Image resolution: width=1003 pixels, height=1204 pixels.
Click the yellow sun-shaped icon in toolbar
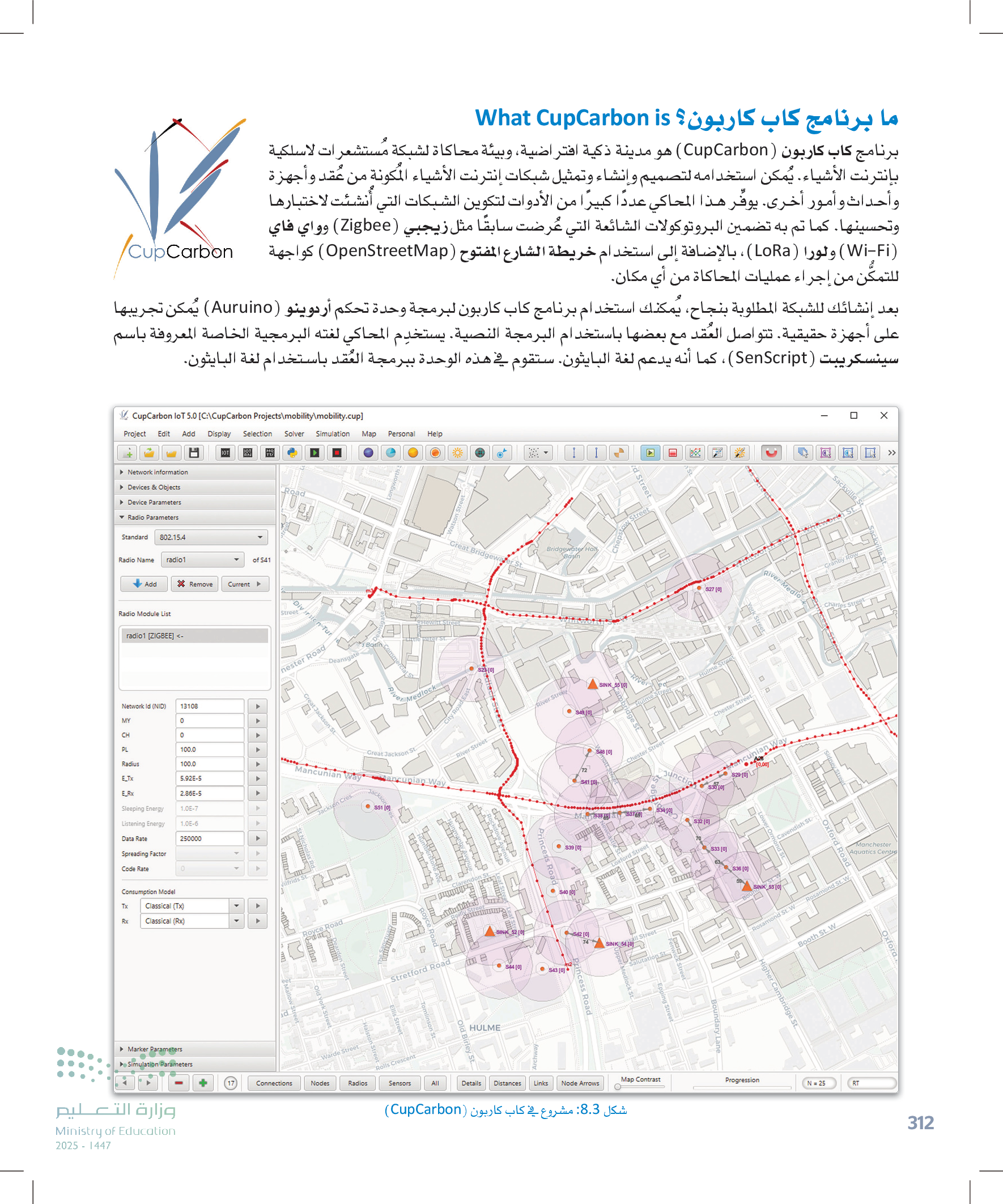point(458,453)
